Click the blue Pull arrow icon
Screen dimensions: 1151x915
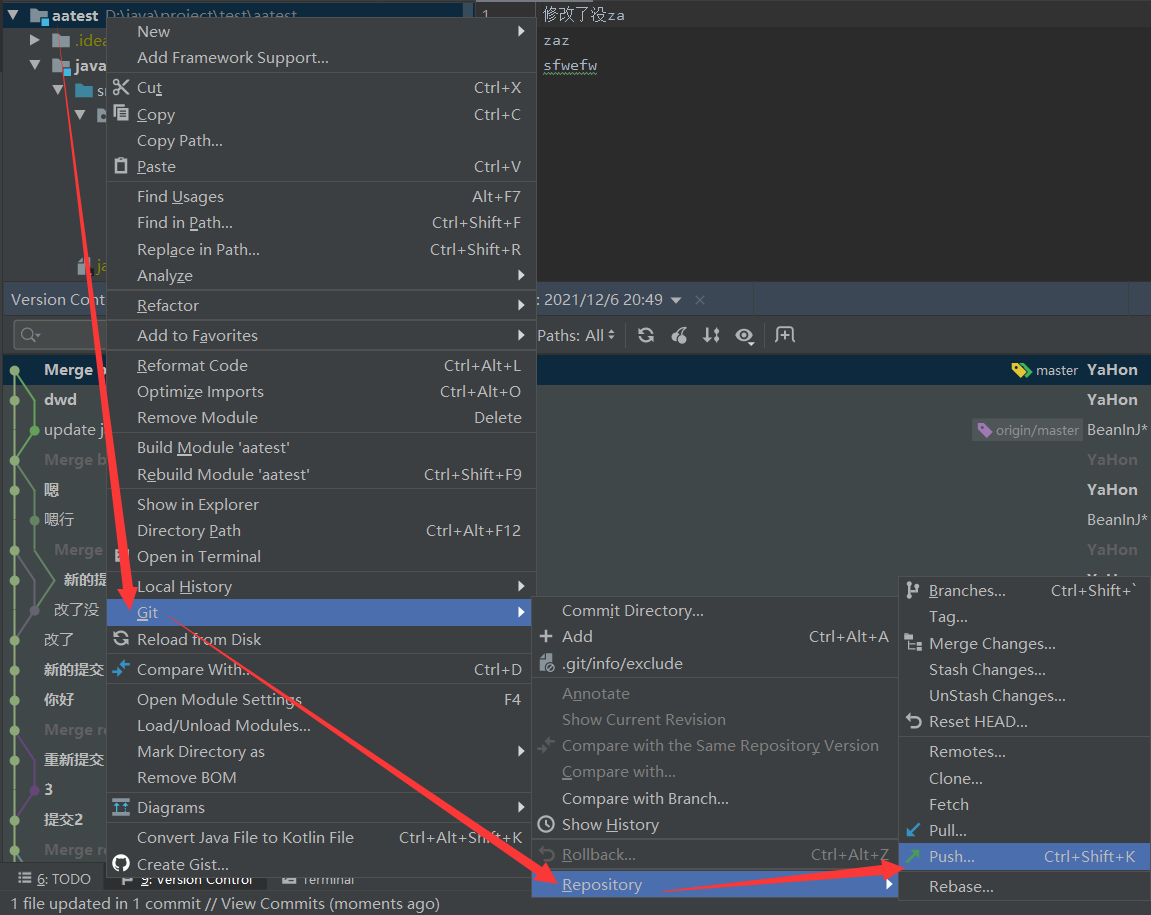coord(913,830)
